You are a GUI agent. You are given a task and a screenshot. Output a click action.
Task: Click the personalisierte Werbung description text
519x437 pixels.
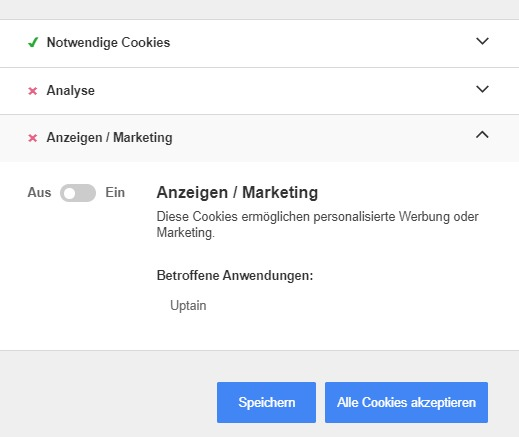point(317,225)
